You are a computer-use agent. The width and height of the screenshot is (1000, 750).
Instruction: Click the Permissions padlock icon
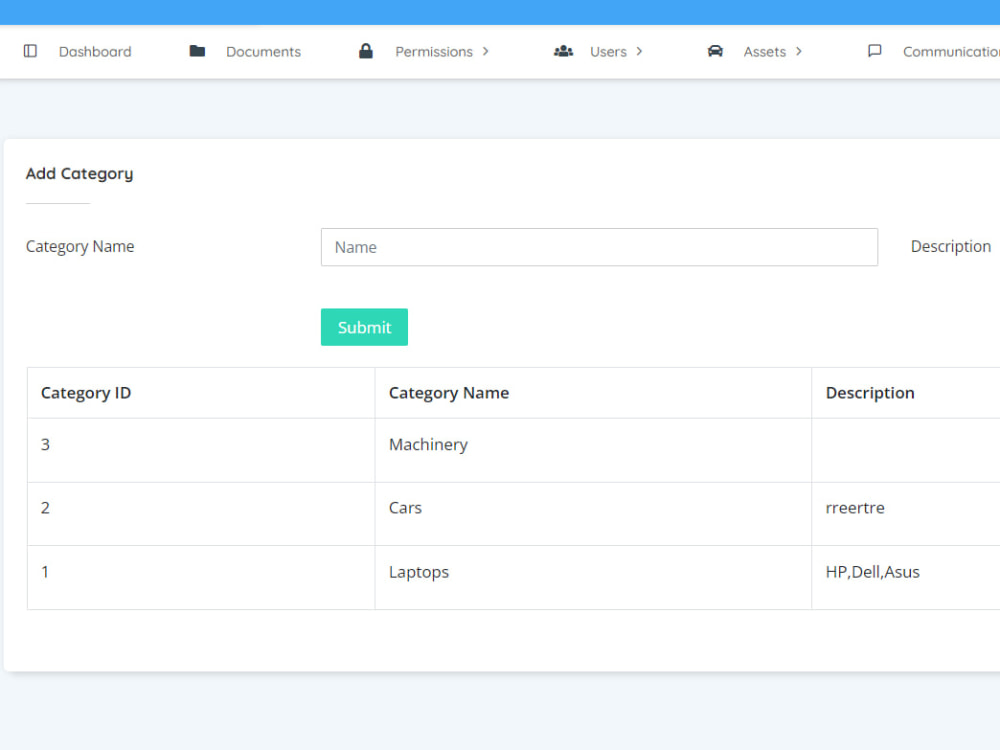pyautogui.click(x=365, y=51)
